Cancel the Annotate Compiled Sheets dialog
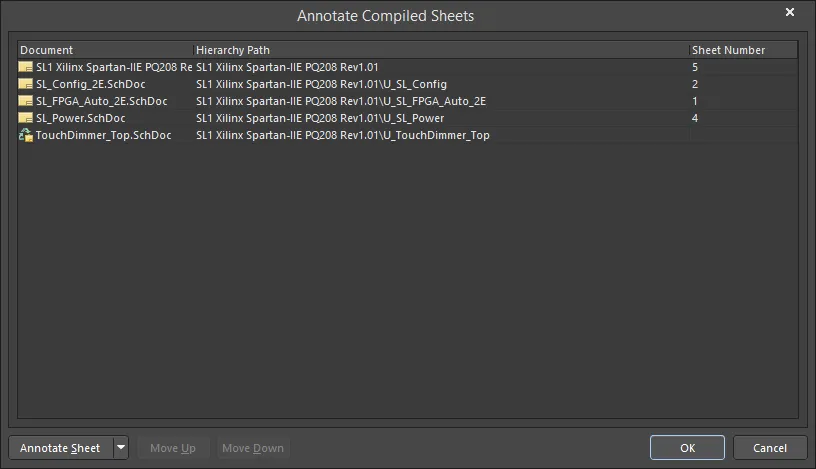 (x=770, y=448)
